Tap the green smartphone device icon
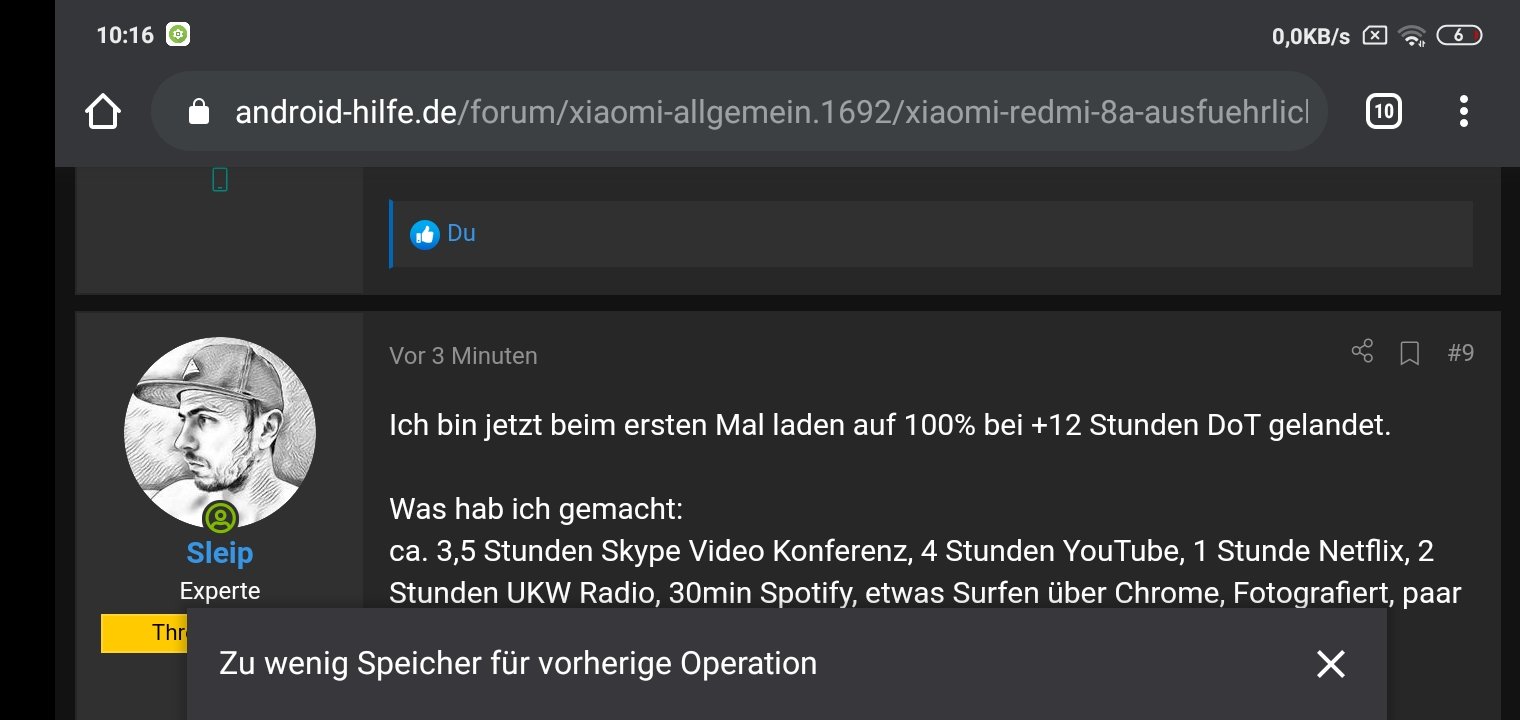Image resolution: width=1520 pixels, height=720 pixels. click(x=220, y=180)
